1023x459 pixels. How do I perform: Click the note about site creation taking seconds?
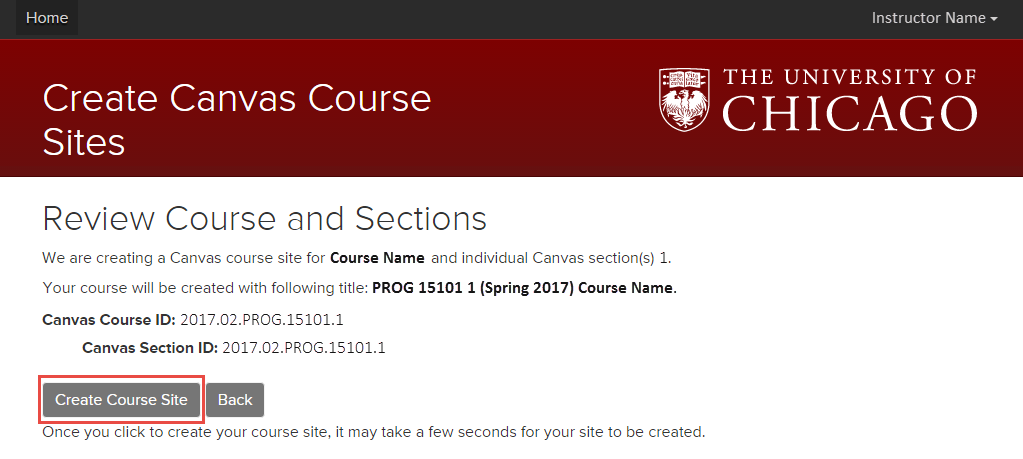pyautogui.click(x=373, y=432)
